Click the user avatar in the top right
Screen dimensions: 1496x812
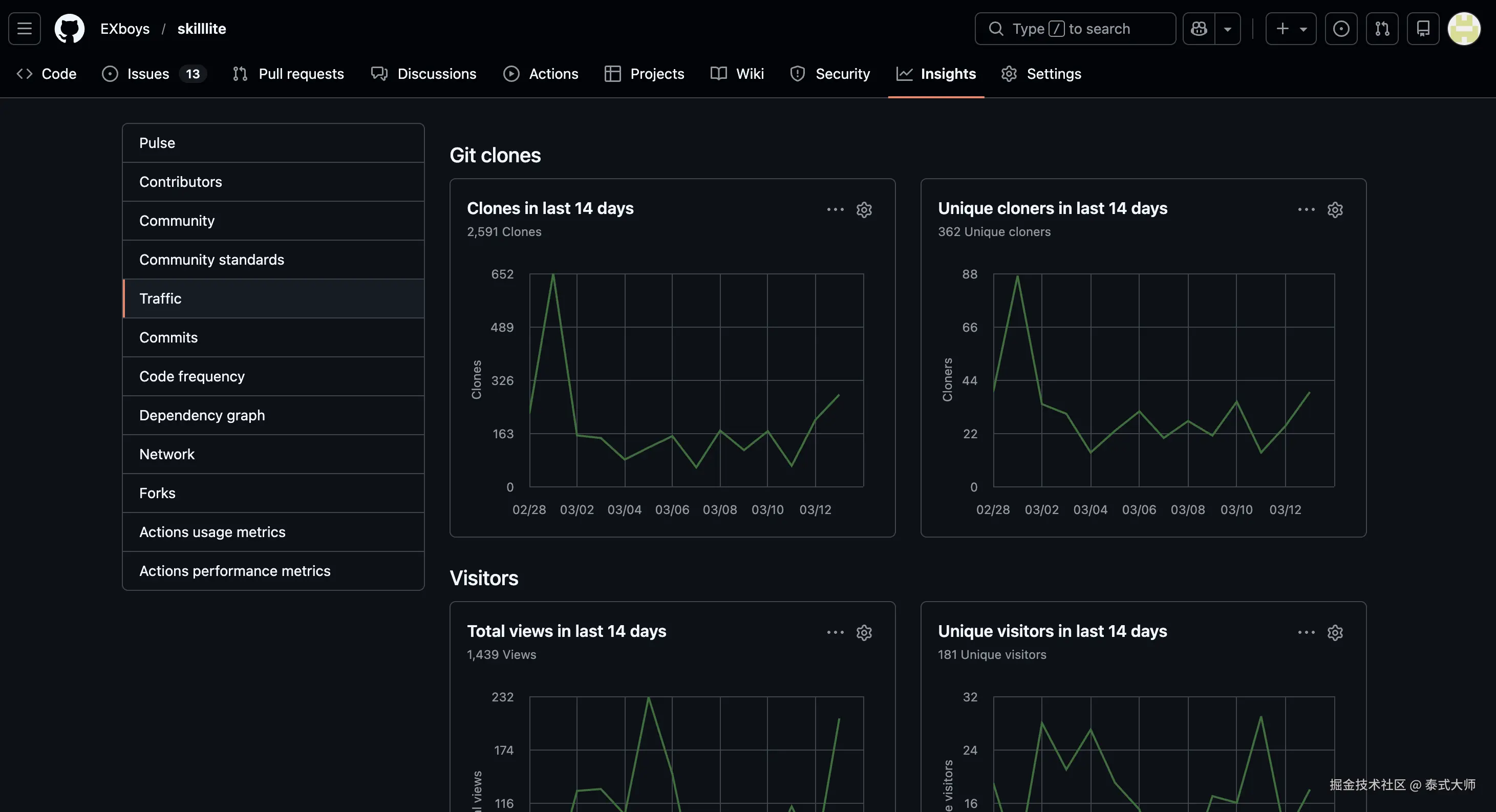[x=1464, y=29]
